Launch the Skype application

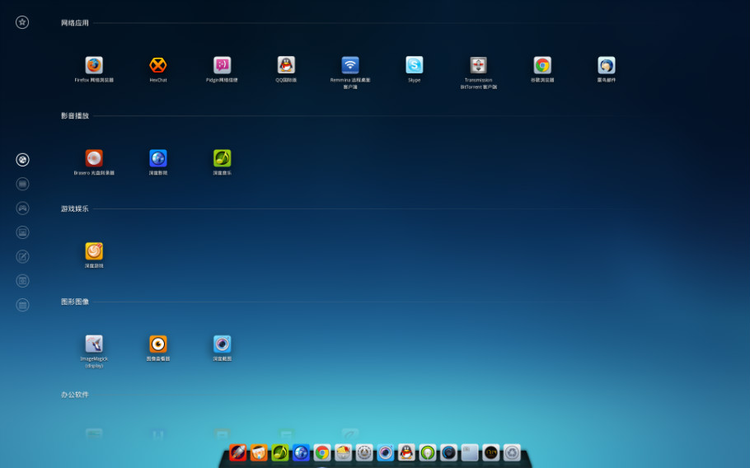pyautogui.click(x=414, y=65)
